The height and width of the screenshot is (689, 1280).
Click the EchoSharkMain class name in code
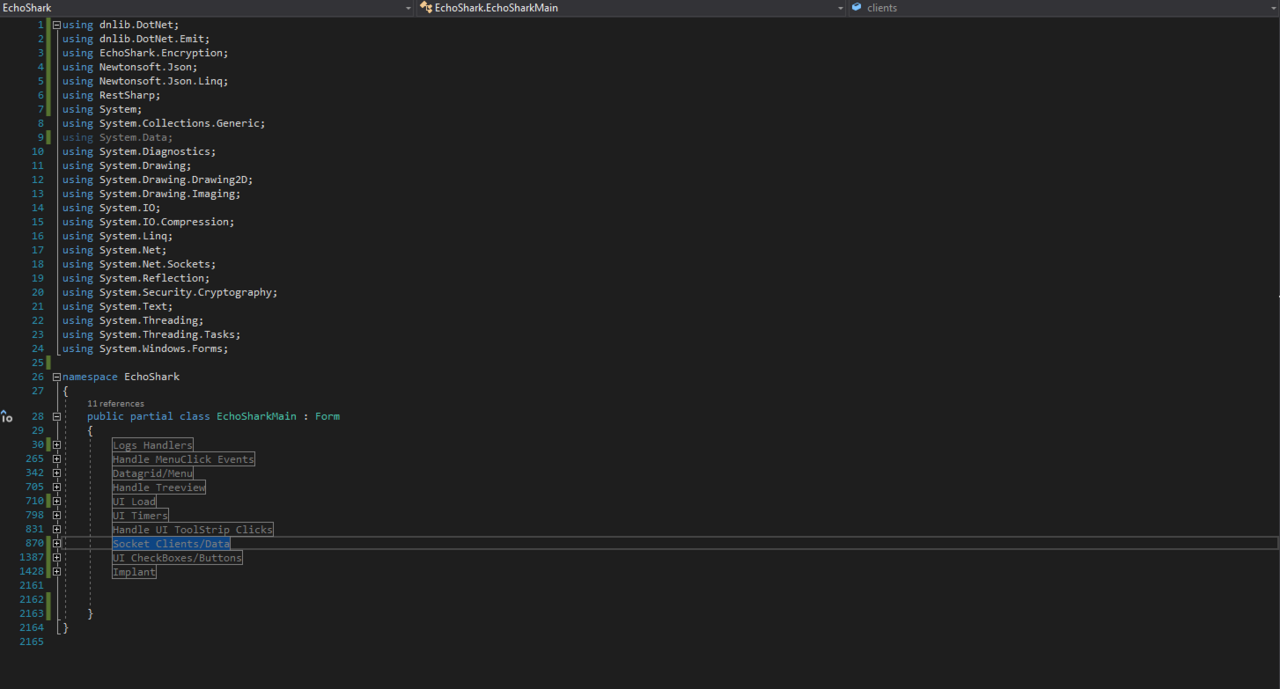(x=256, y=416)
